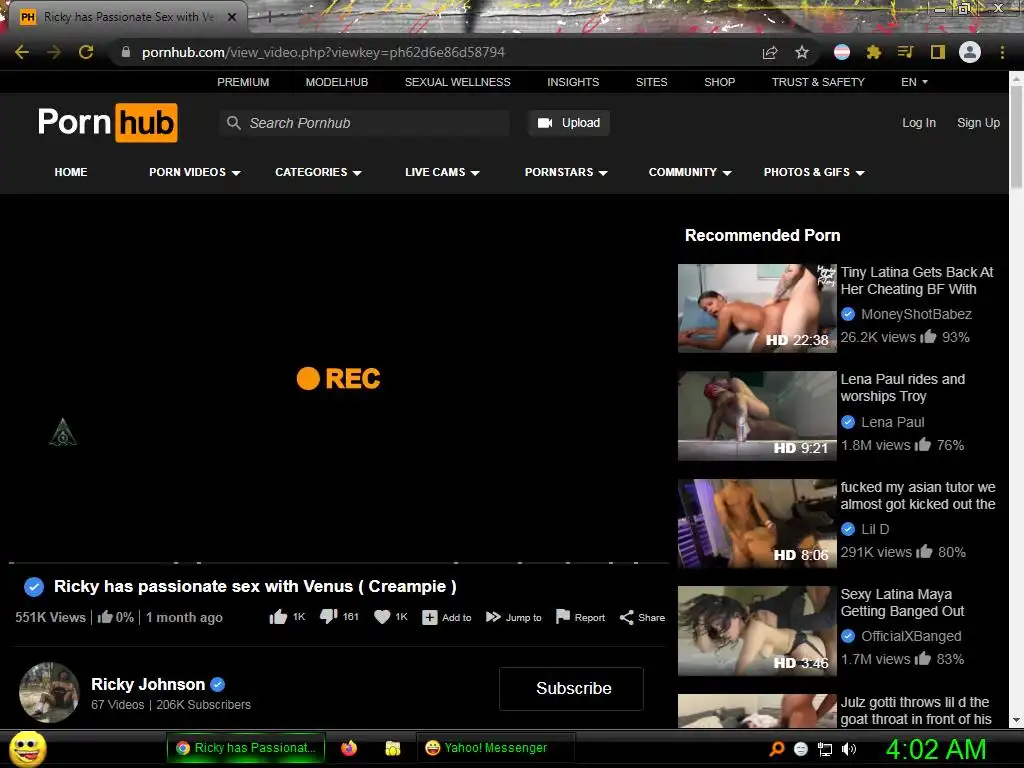Close the current browser tab
1024x768 pixels.
coord(232,17)
